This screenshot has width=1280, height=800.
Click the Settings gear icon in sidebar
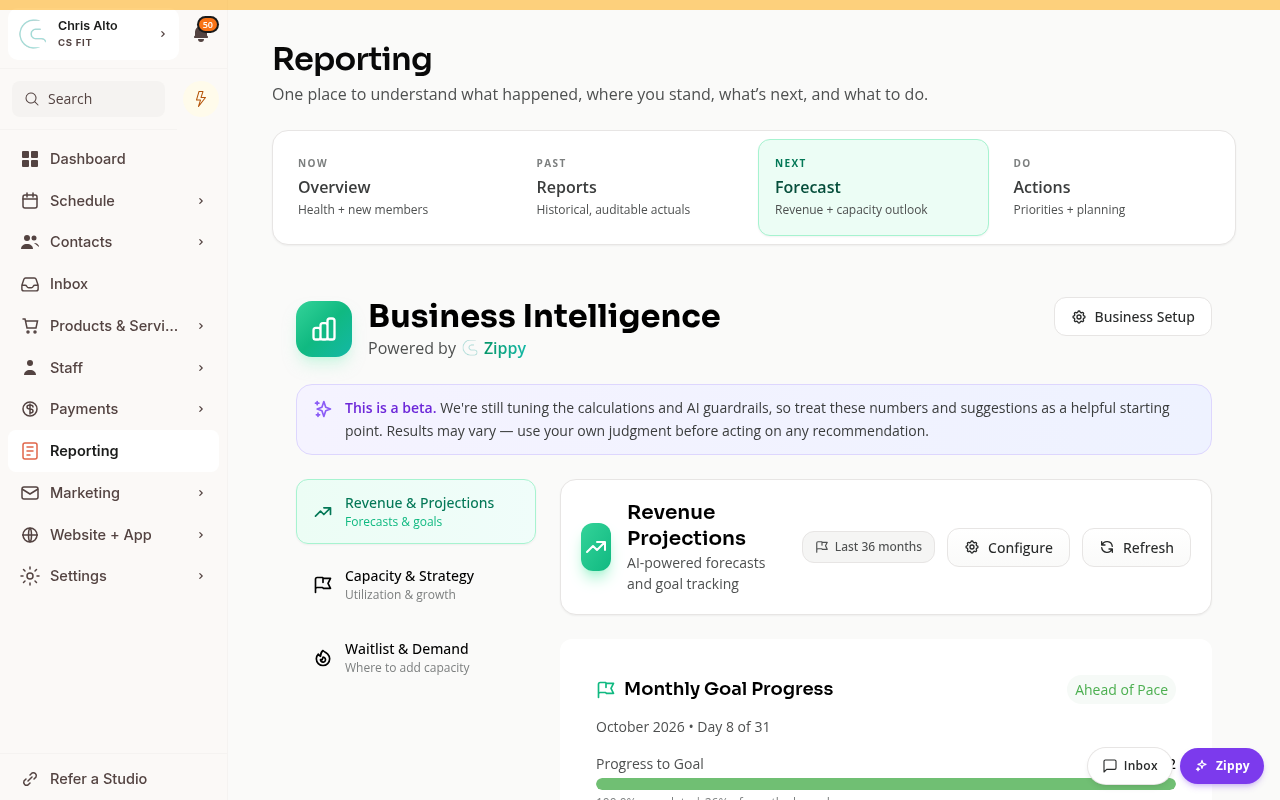pos(30,576)
